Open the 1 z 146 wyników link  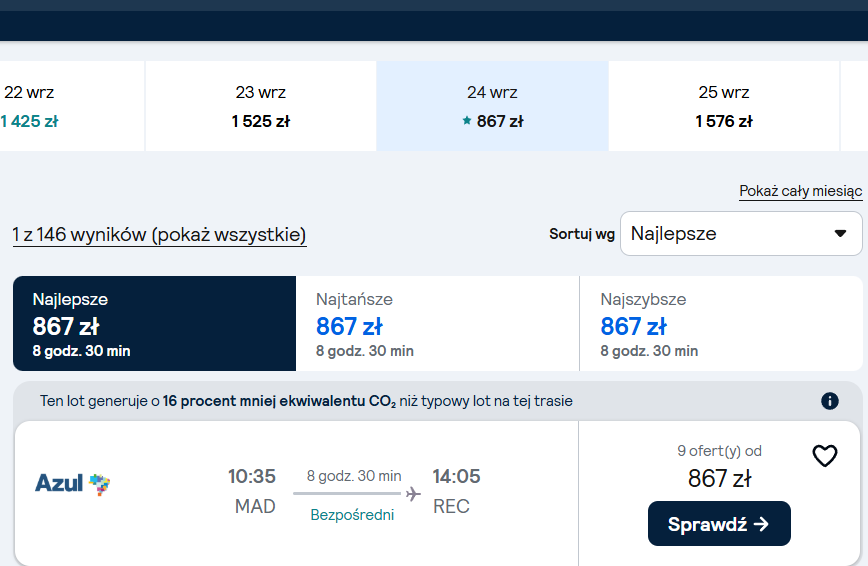click(x=159, y=235)
